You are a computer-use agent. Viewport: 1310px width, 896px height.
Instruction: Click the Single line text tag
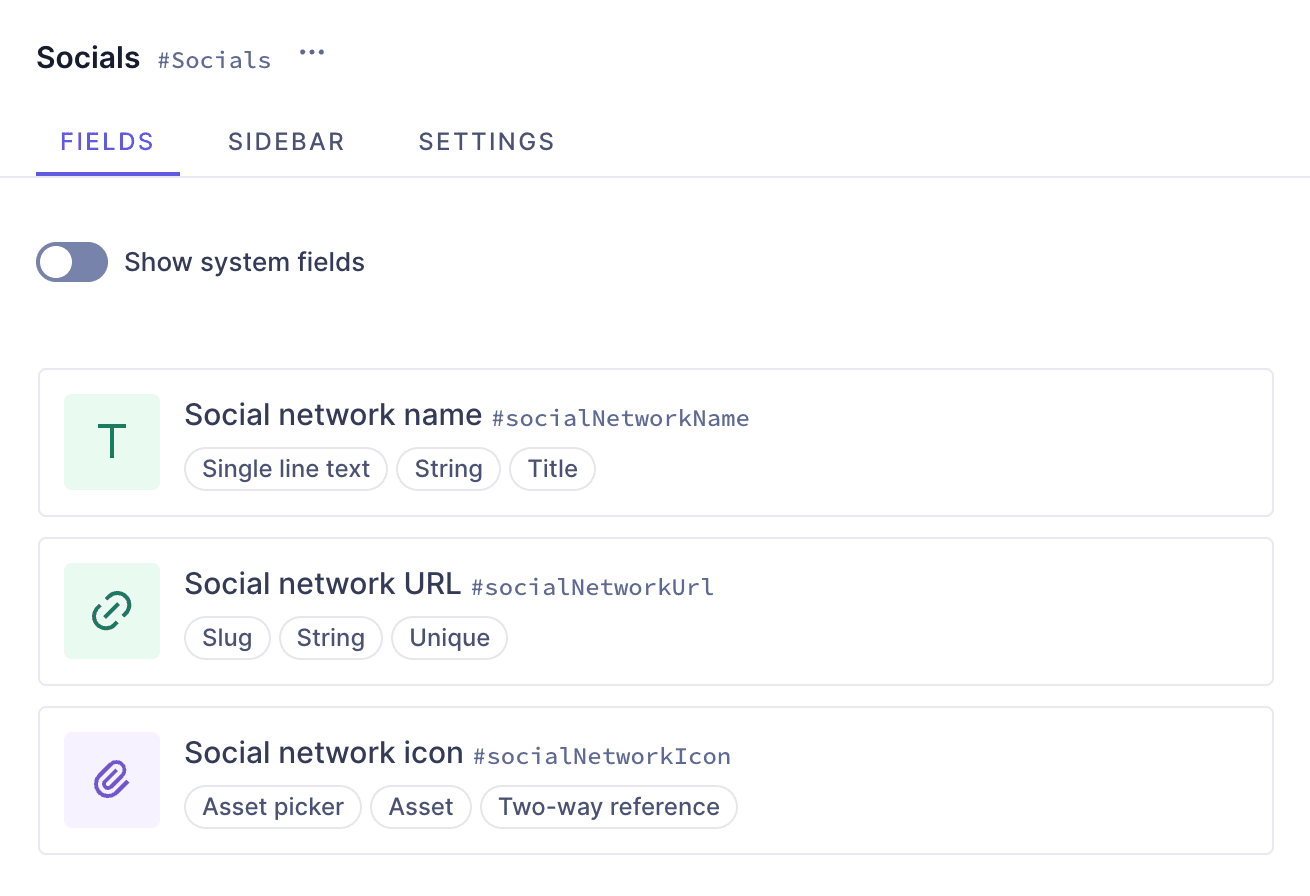coord(286,469)
